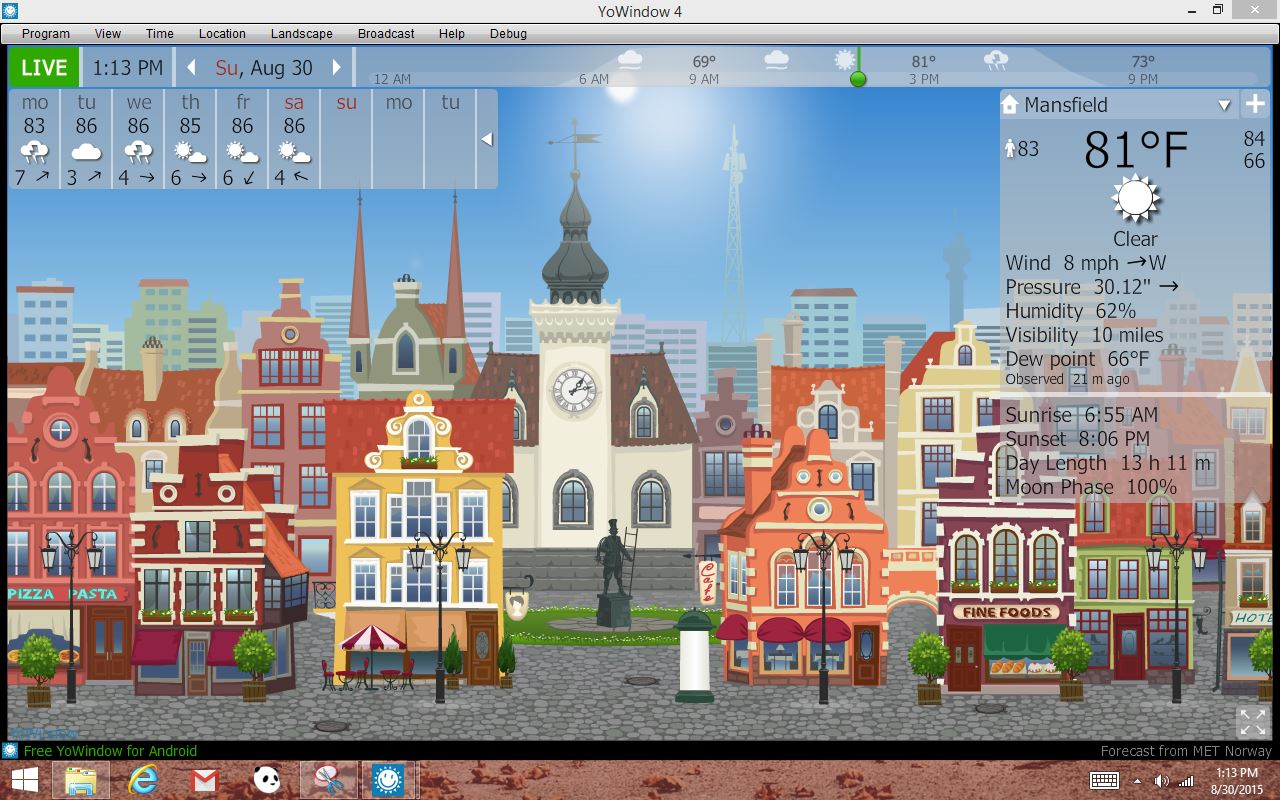
Task: Open the Landscape menu
Action: (x=301, y=33)
